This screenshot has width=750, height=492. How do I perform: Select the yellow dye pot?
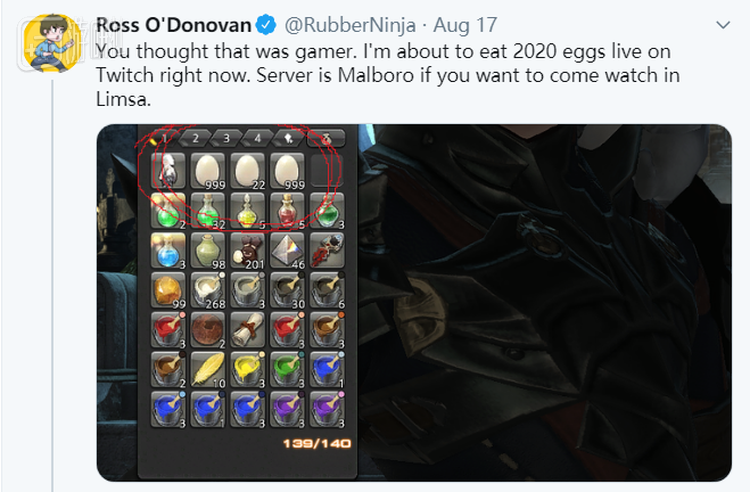pos(247,370)
